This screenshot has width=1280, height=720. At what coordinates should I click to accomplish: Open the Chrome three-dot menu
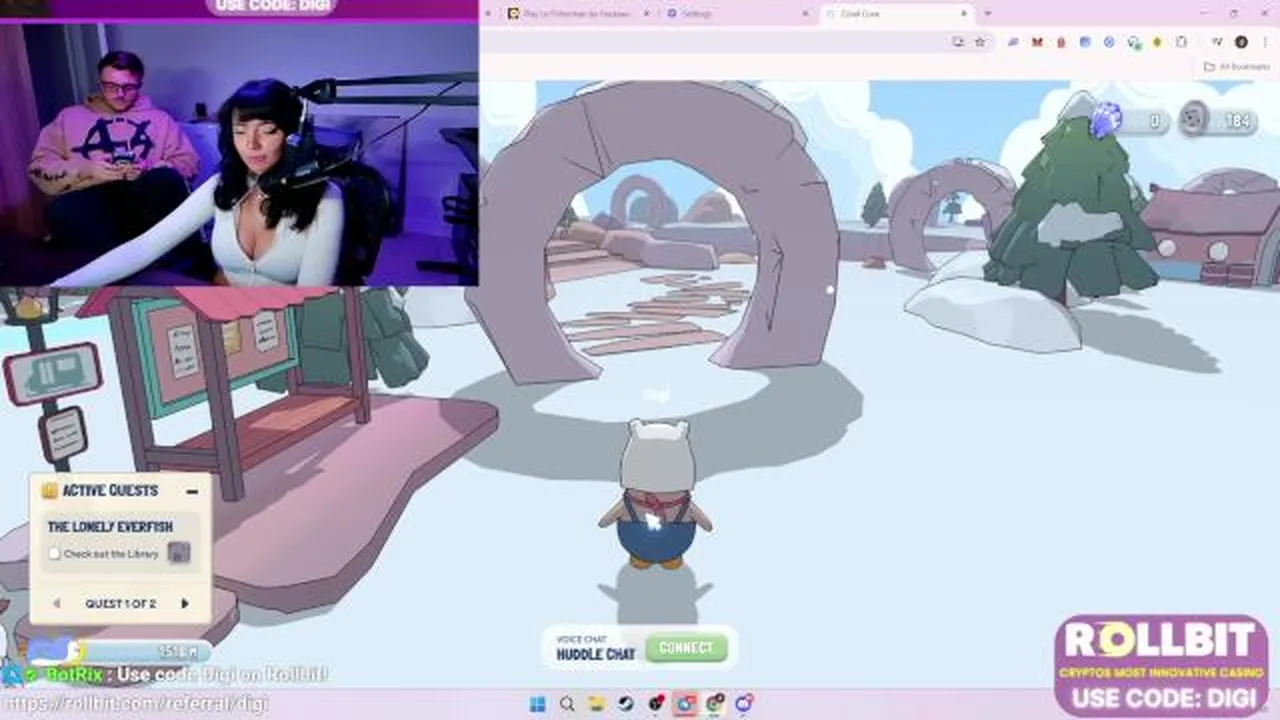tap(1265, 42)
